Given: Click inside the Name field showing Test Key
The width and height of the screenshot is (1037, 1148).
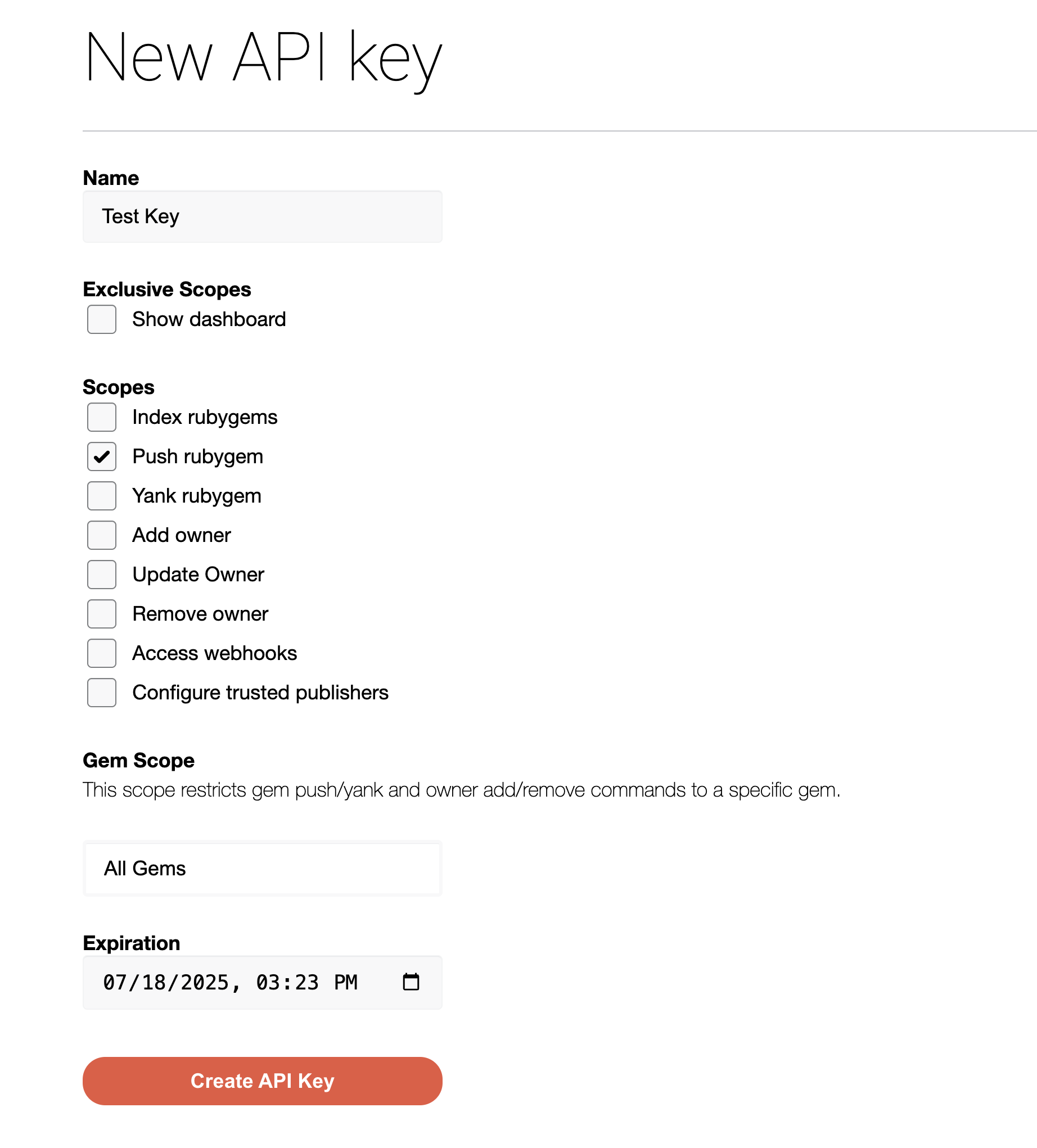Looking at the screenshot, I should (x=262, y=216).
